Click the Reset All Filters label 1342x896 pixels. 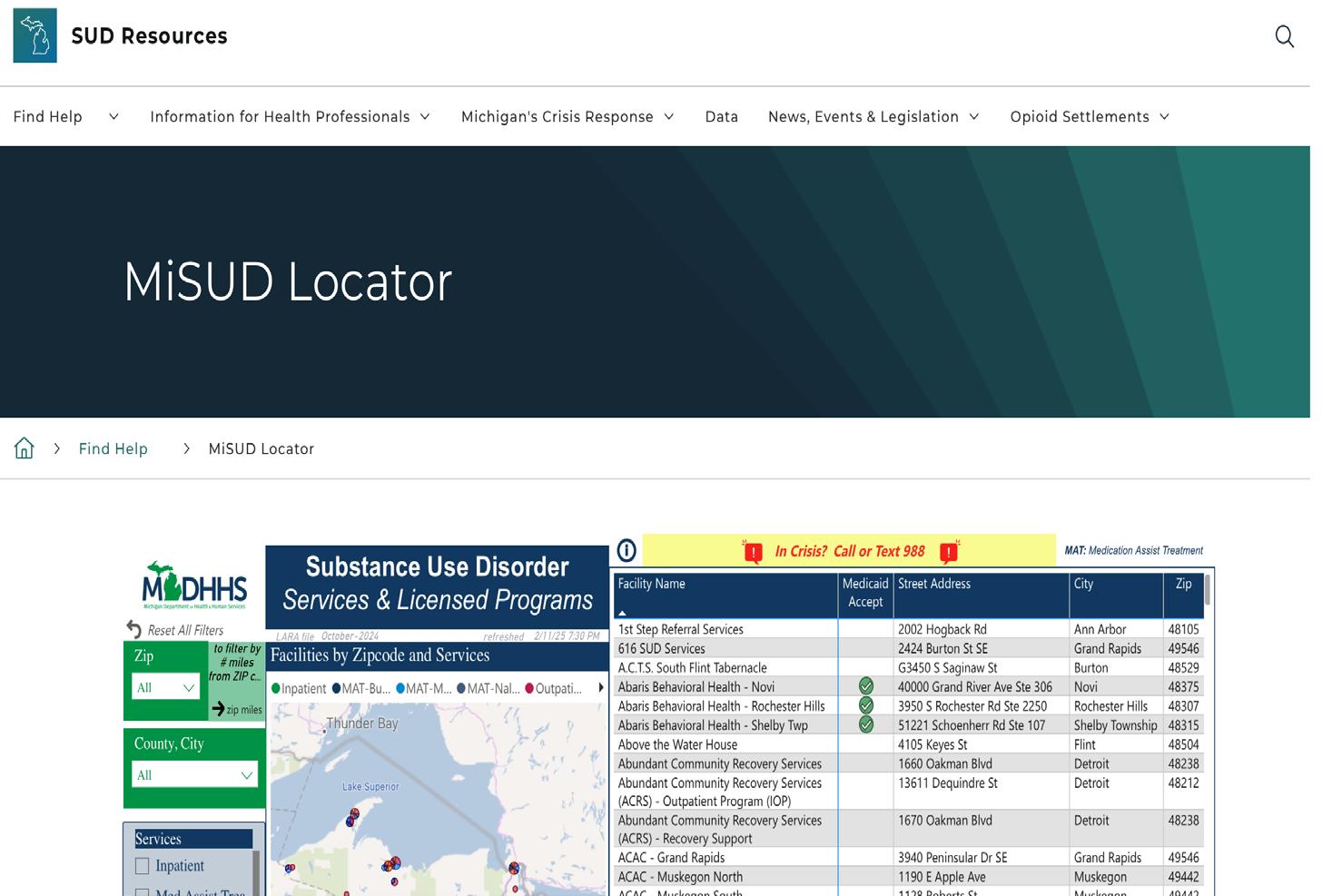[x=185, y=630]
